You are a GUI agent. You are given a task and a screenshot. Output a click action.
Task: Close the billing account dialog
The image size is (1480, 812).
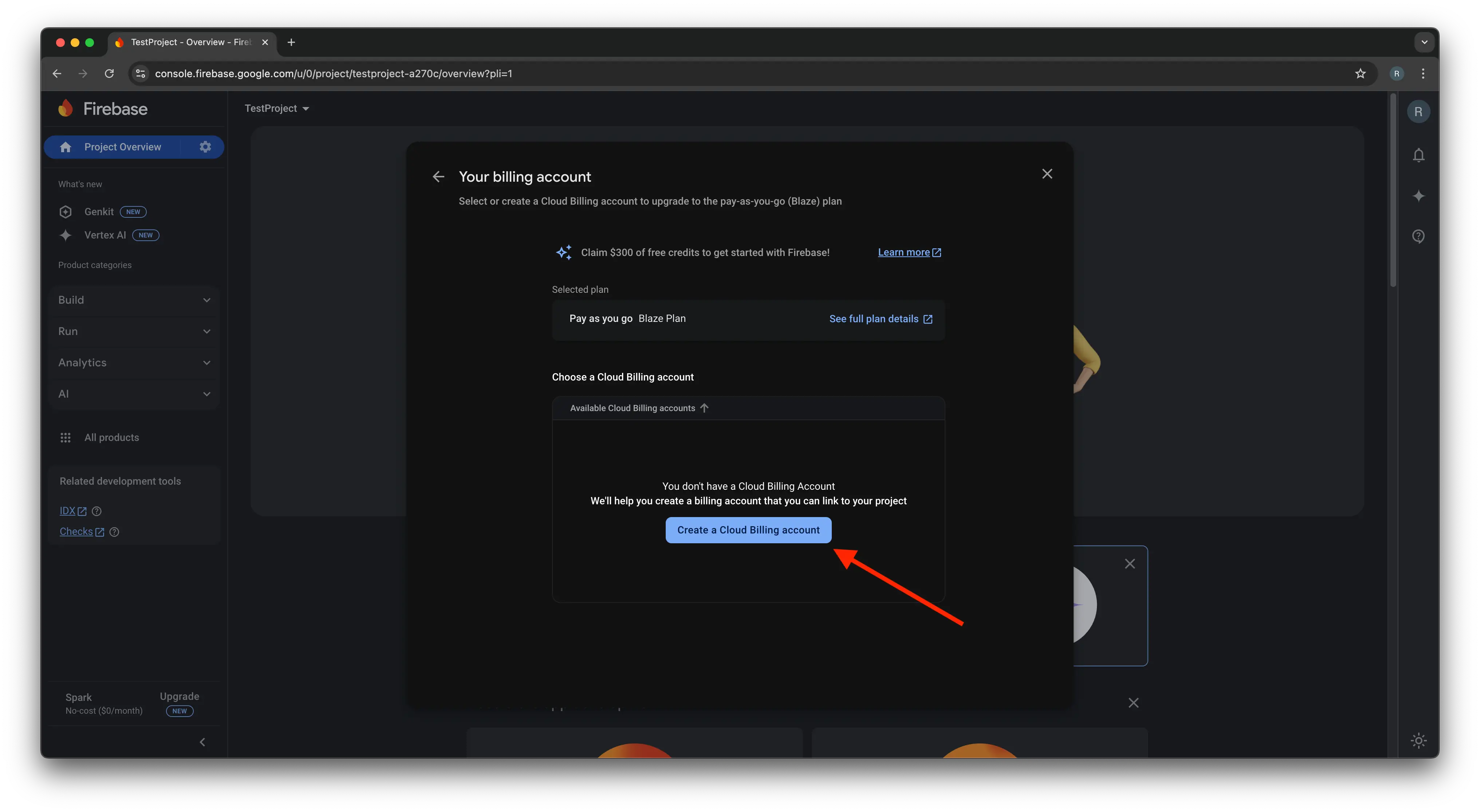1047,174
